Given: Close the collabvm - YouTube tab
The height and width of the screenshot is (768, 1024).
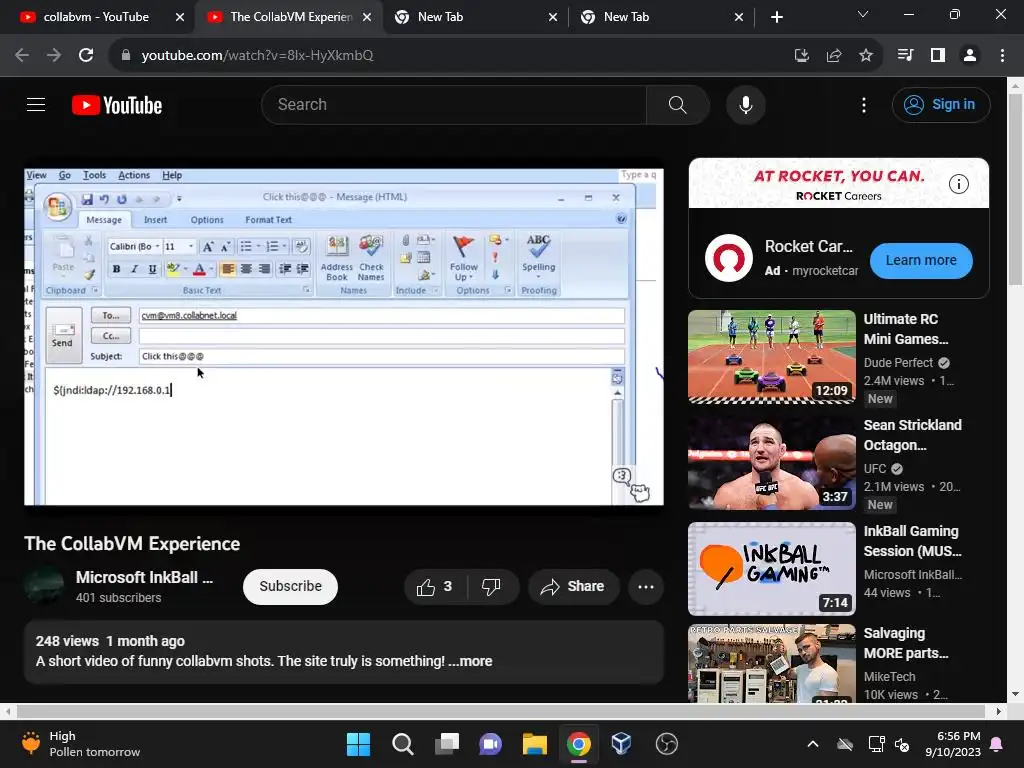Looking at the screenshot, I should tap(180, 17).
